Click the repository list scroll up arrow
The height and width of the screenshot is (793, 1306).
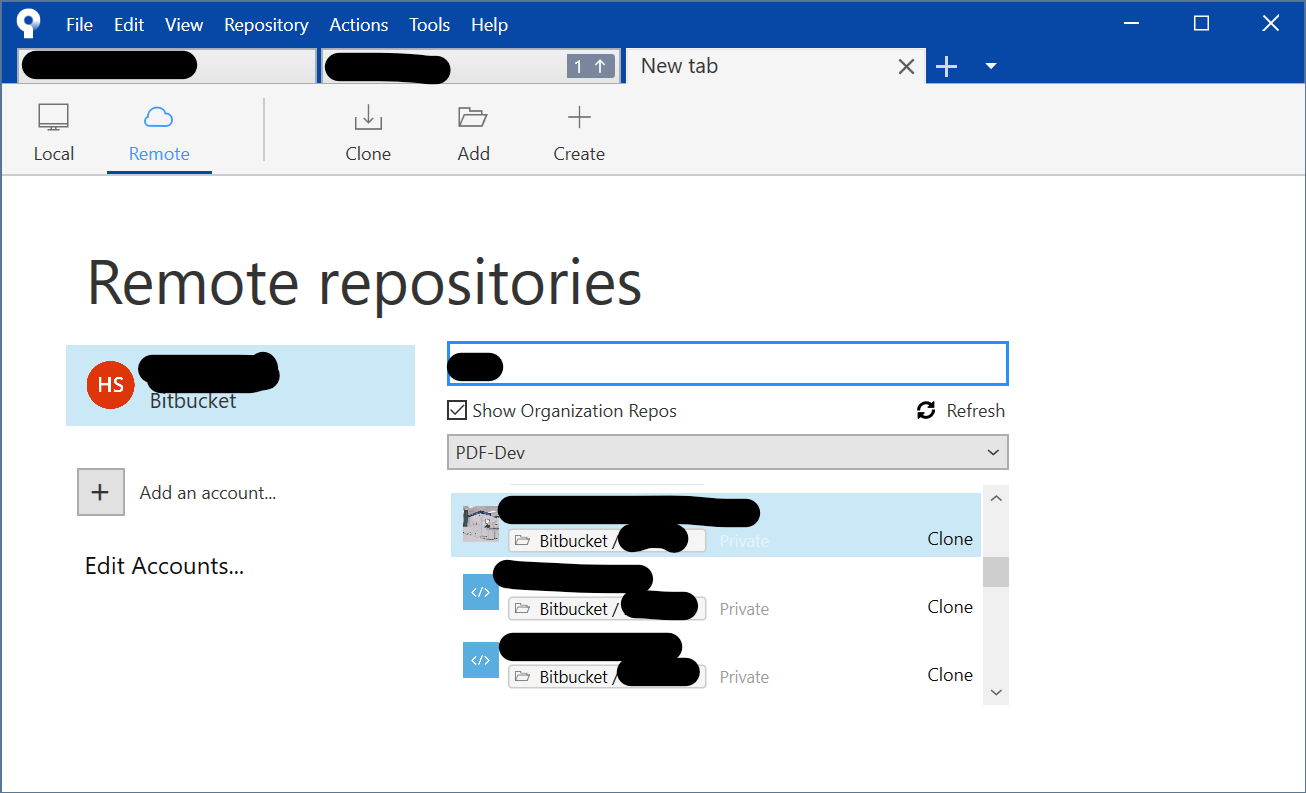[996, 497]
